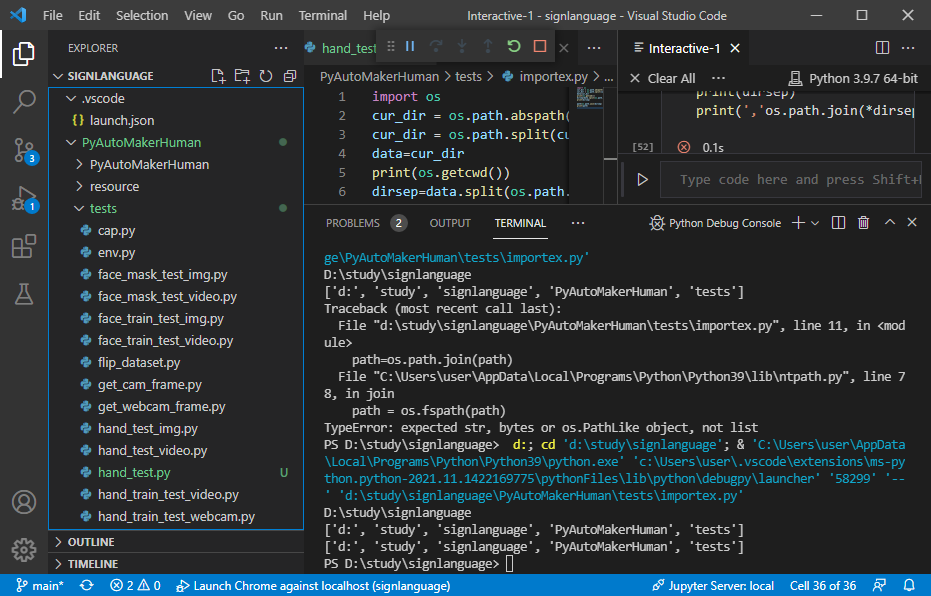Open explorer Views and More Actions ellipsis
This screenshot has width=931, height=596.
click(x=281, y=48)
